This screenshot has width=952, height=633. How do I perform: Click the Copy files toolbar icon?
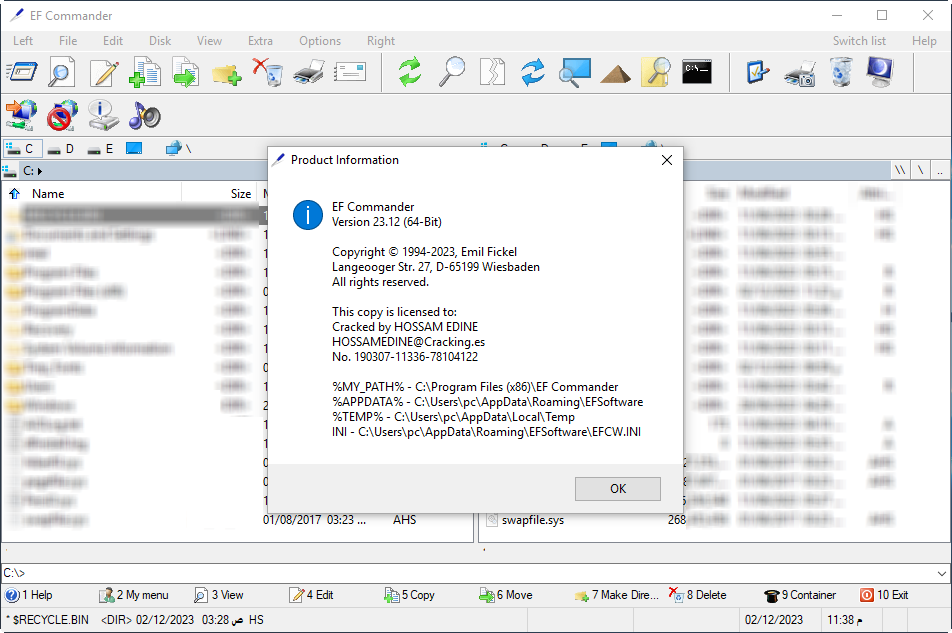[144, 72]
